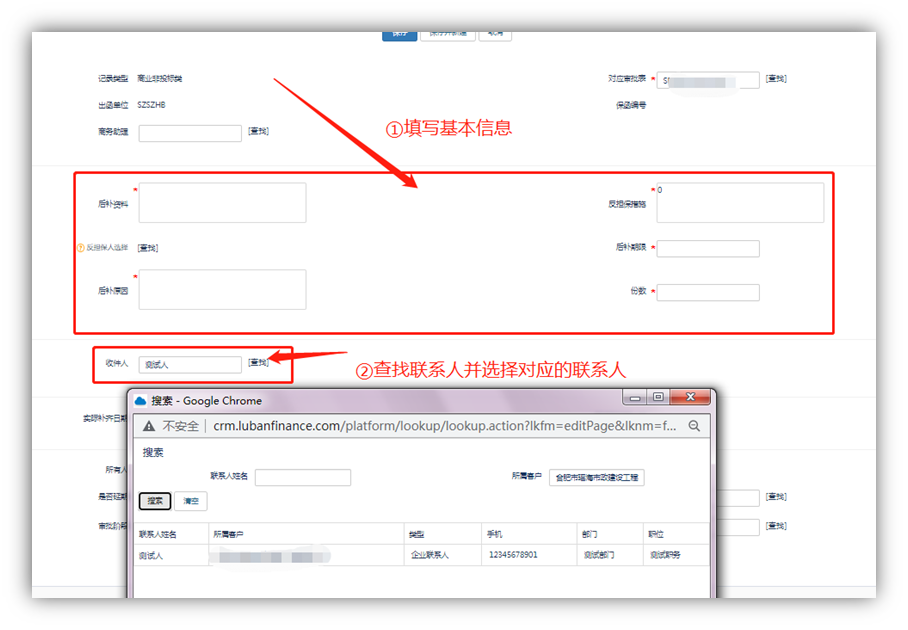Click the zoom magnifier icon in address bar

(x=694, y=426)
